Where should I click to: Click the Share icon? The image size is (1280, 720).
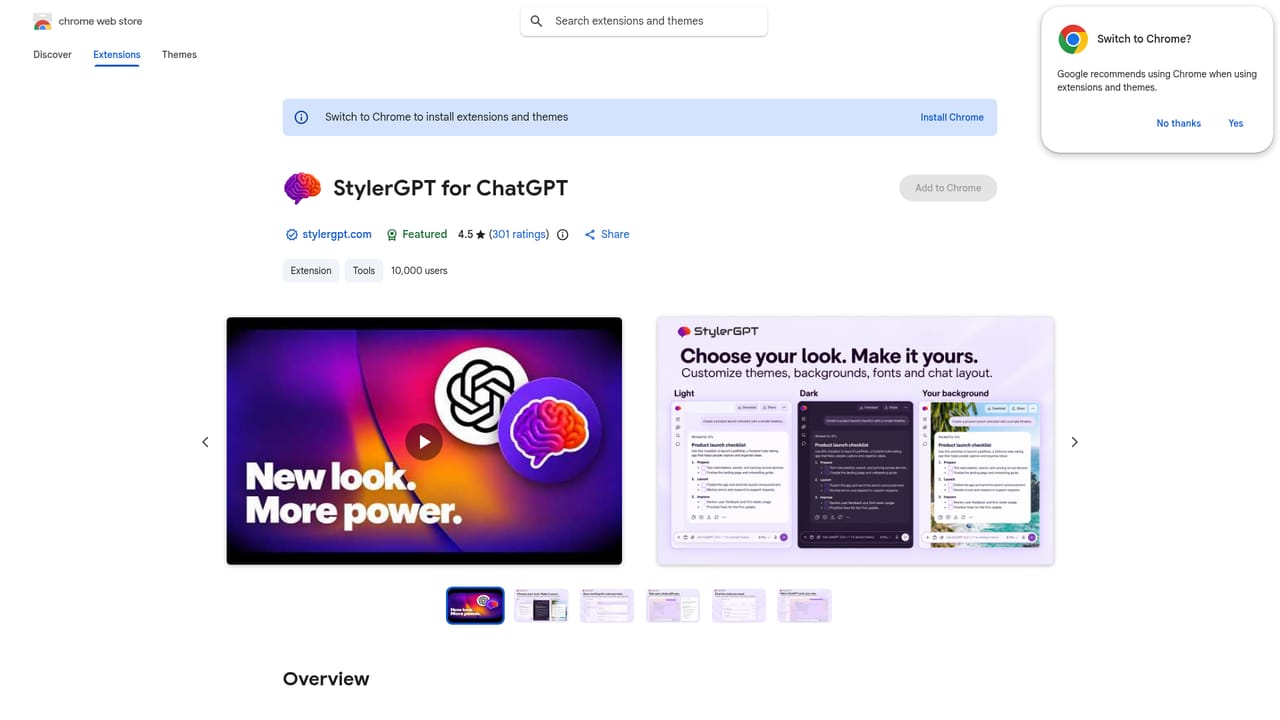click(590, 235)
